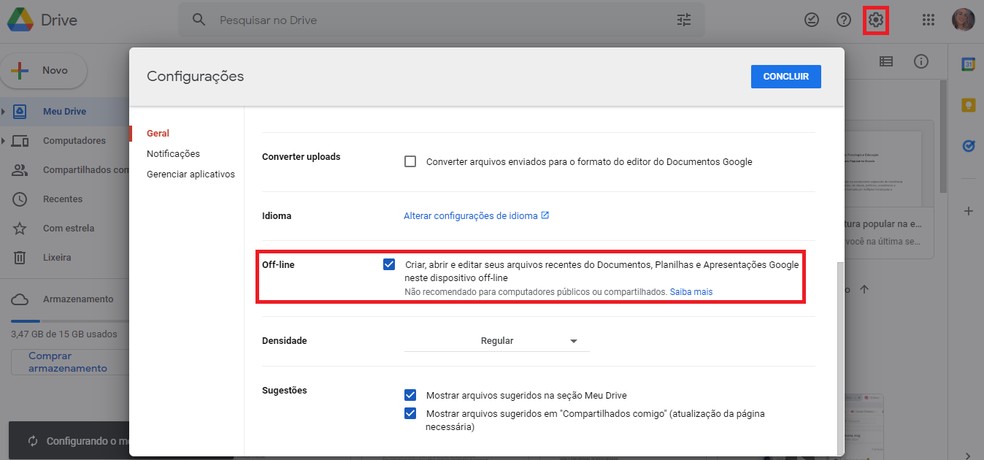The width and height of the screenshot is (984, 460).
Task: Open Recentes in sidebar
Action: click(x=65, y=199)
